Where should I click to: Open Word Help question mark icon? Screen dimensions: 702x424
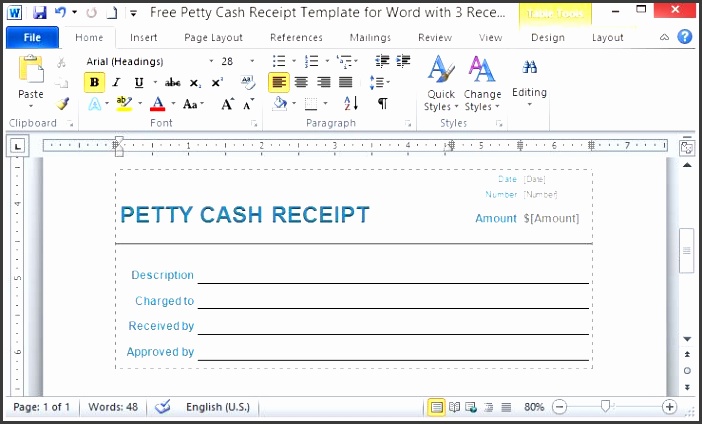click(x=685, y=37)
